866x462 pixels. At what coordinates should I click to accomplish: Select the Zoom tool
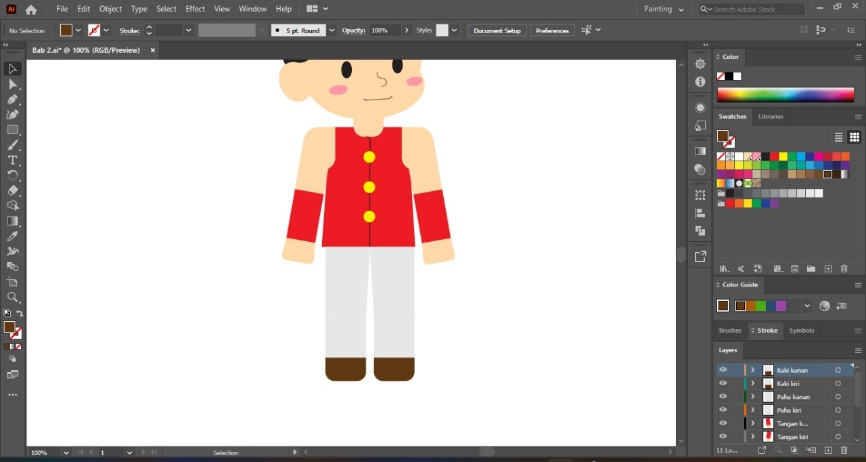12,298
